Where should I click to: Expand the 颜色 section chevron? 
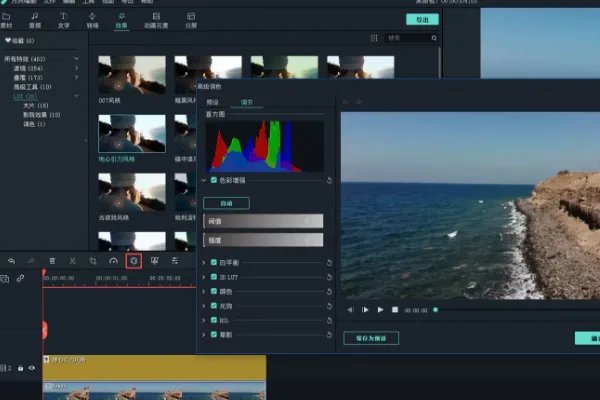204,291
